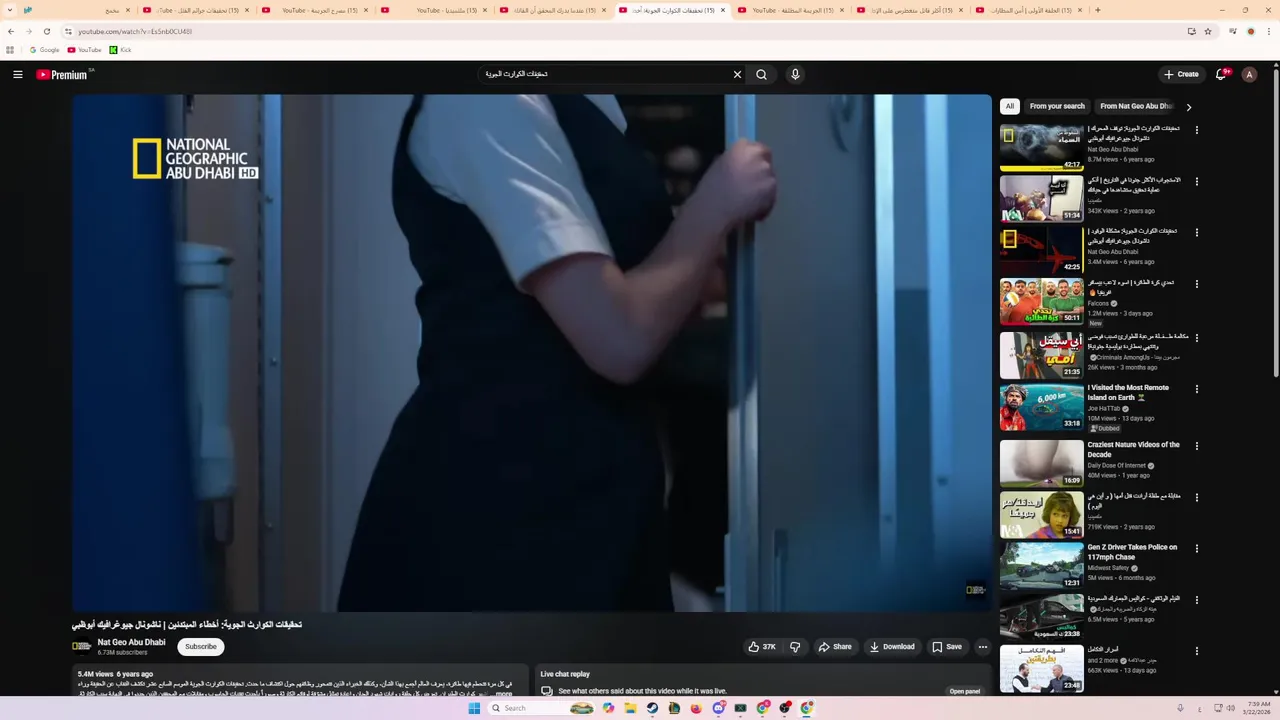Open the YouTube guide hamburger menu
Screen dimensions: 1280x720
click(17, 74)
